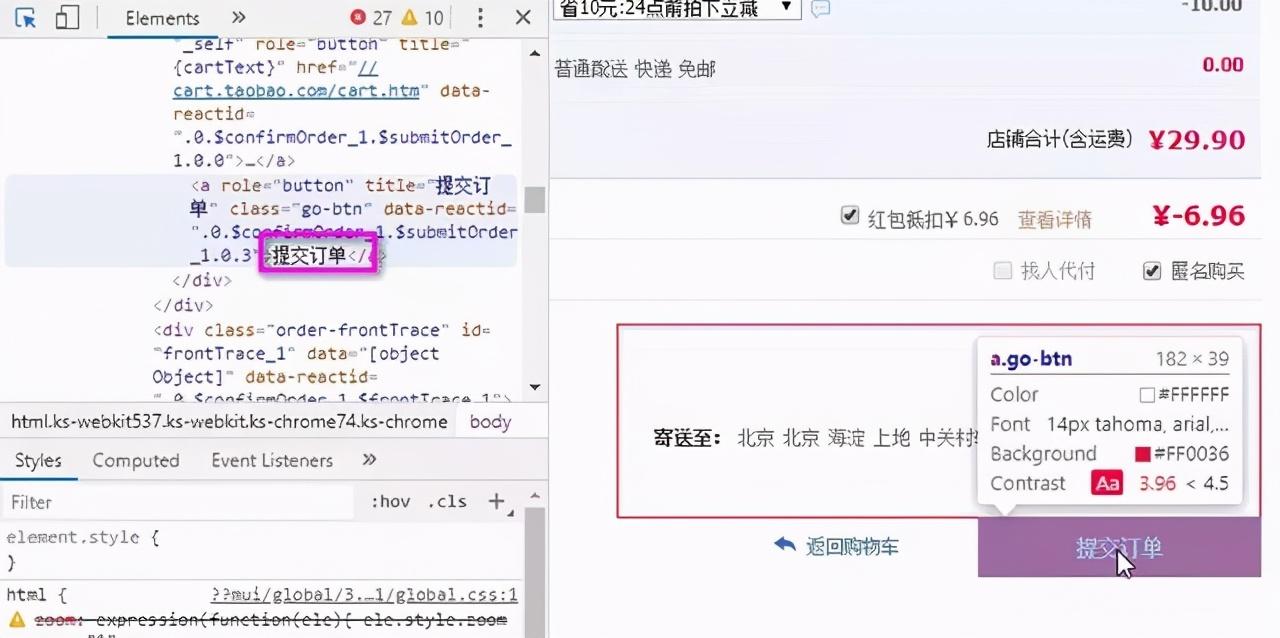
Task: Enable the 找人代付 checkbox
Action: pos(1003,270)
